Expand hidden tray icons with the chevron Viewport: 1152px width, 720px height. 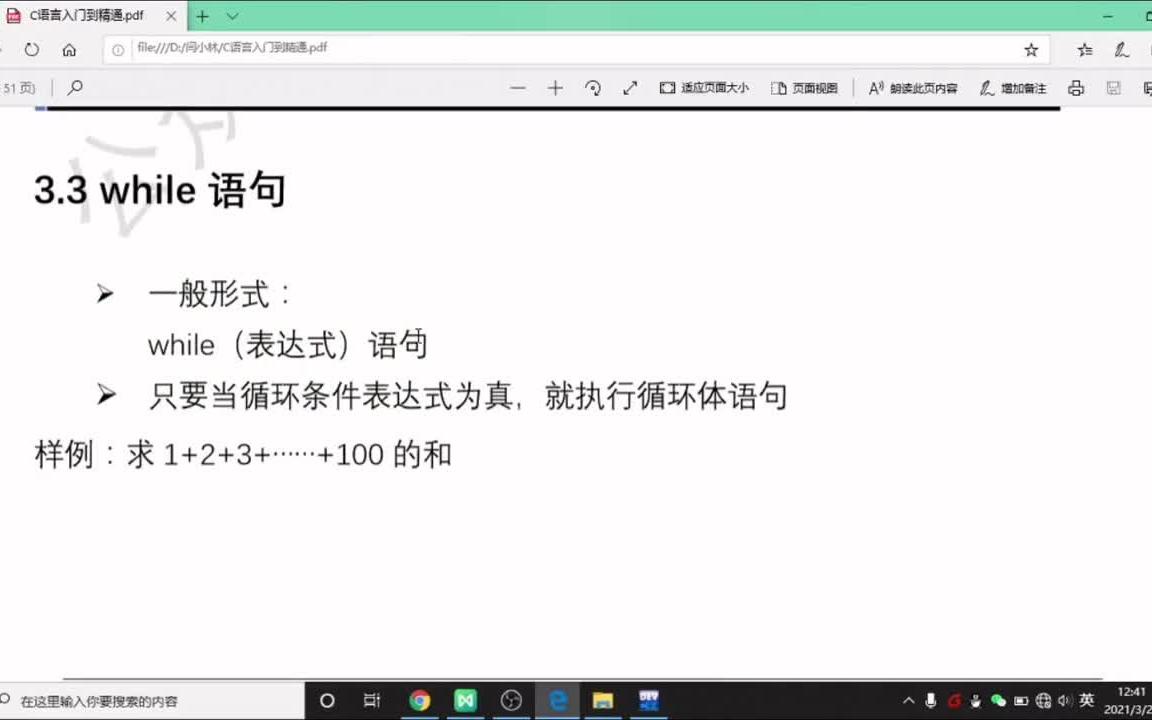[908, 701]
